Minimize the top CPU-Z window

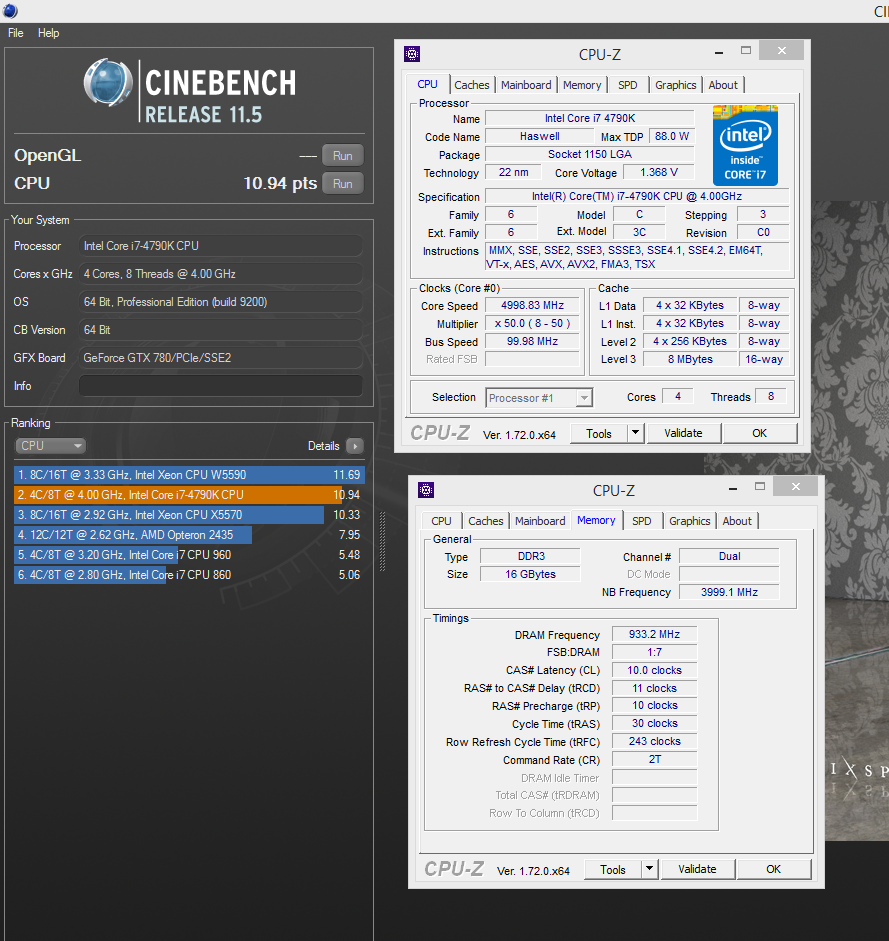coord(719,53)
